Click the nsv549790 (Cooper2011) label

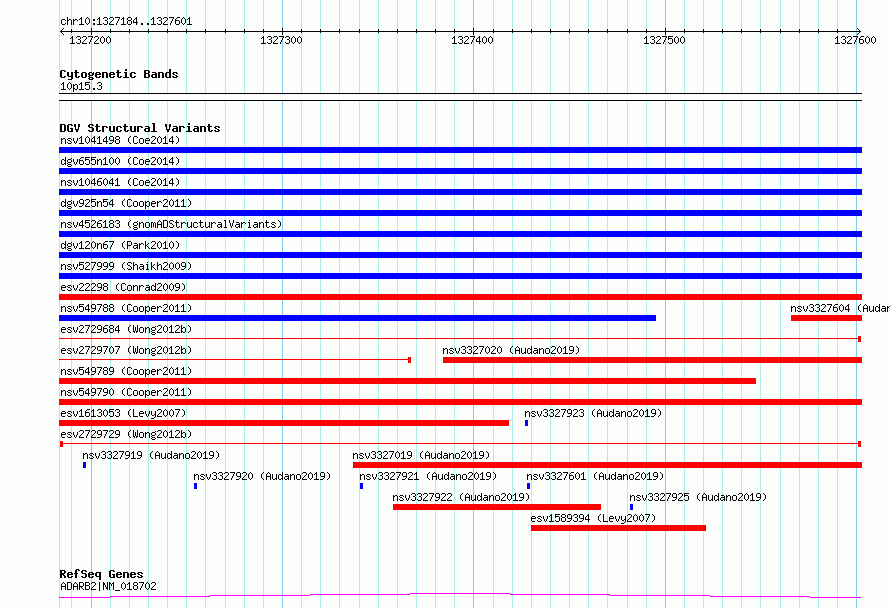126,392
